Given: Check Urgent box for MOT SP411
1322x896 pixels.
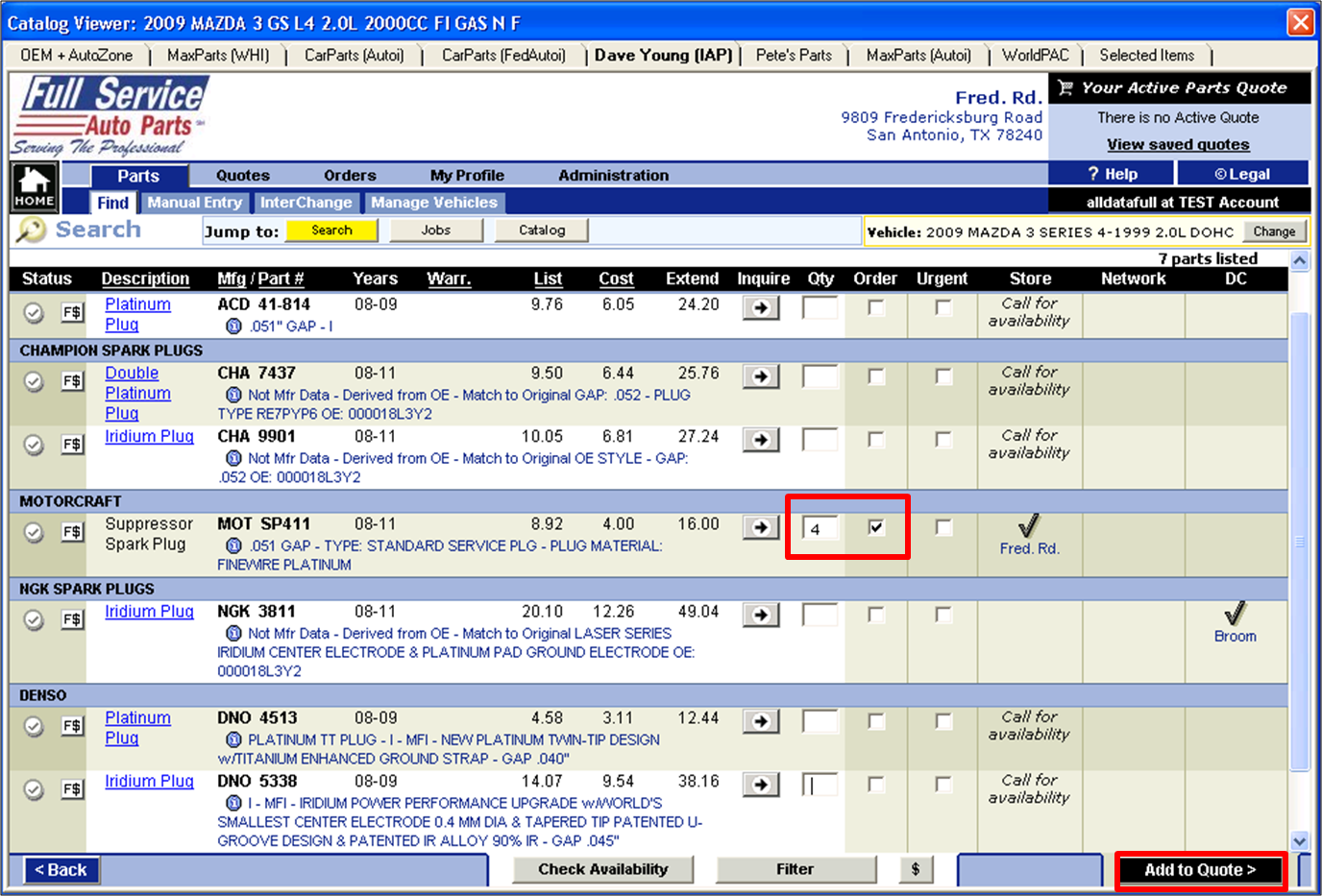Looking at the screenshot, I should [943, 527].
